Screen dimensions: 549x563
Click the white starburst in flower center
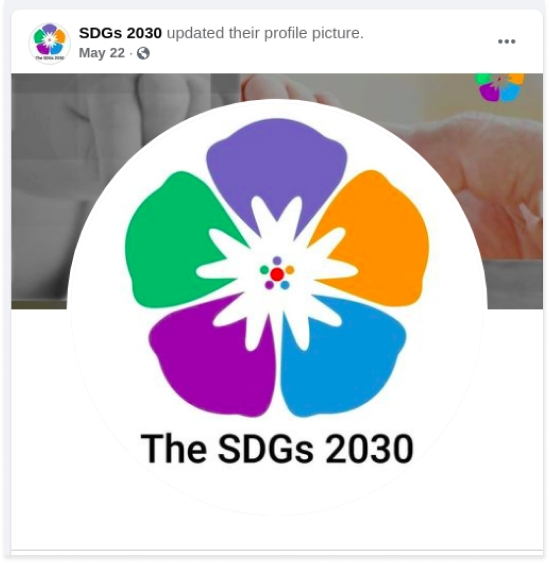277,275
